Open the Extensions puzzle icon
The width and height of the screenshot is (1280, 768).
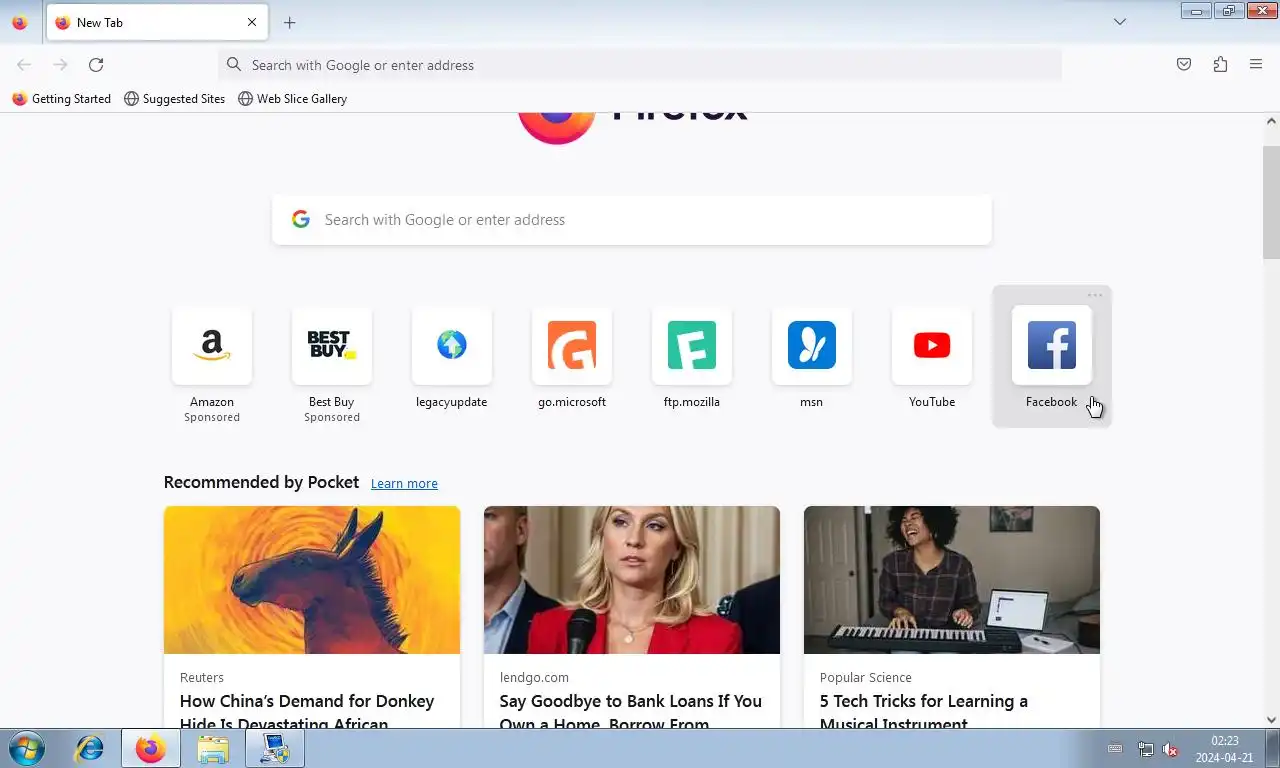[x=1220, y=65]
